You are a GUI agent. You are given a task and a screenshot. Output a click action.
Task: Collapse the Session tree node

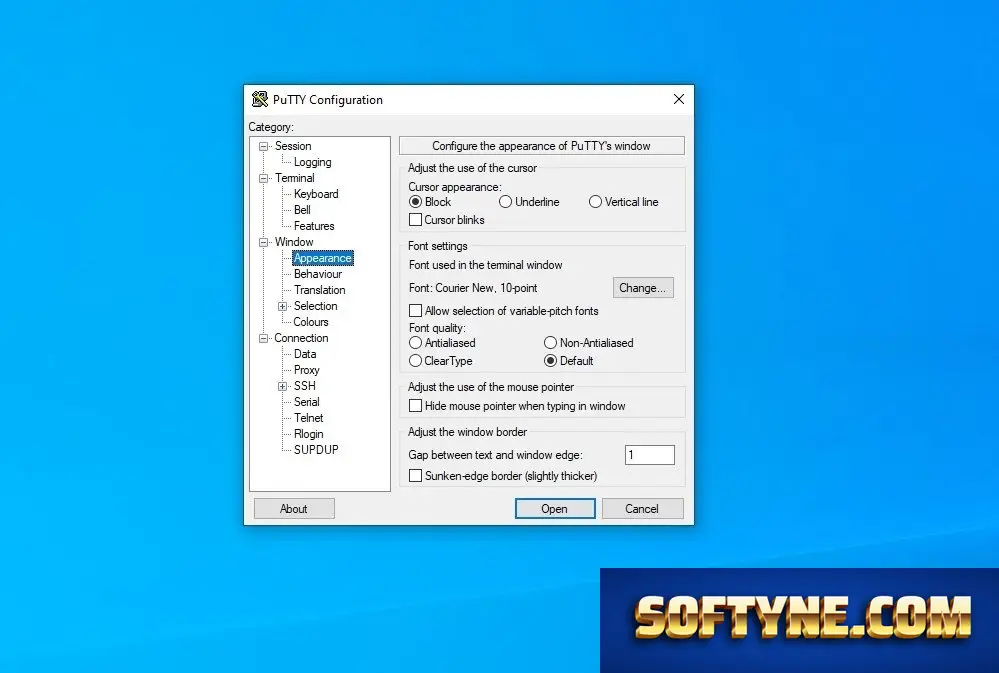click(263, 147)
